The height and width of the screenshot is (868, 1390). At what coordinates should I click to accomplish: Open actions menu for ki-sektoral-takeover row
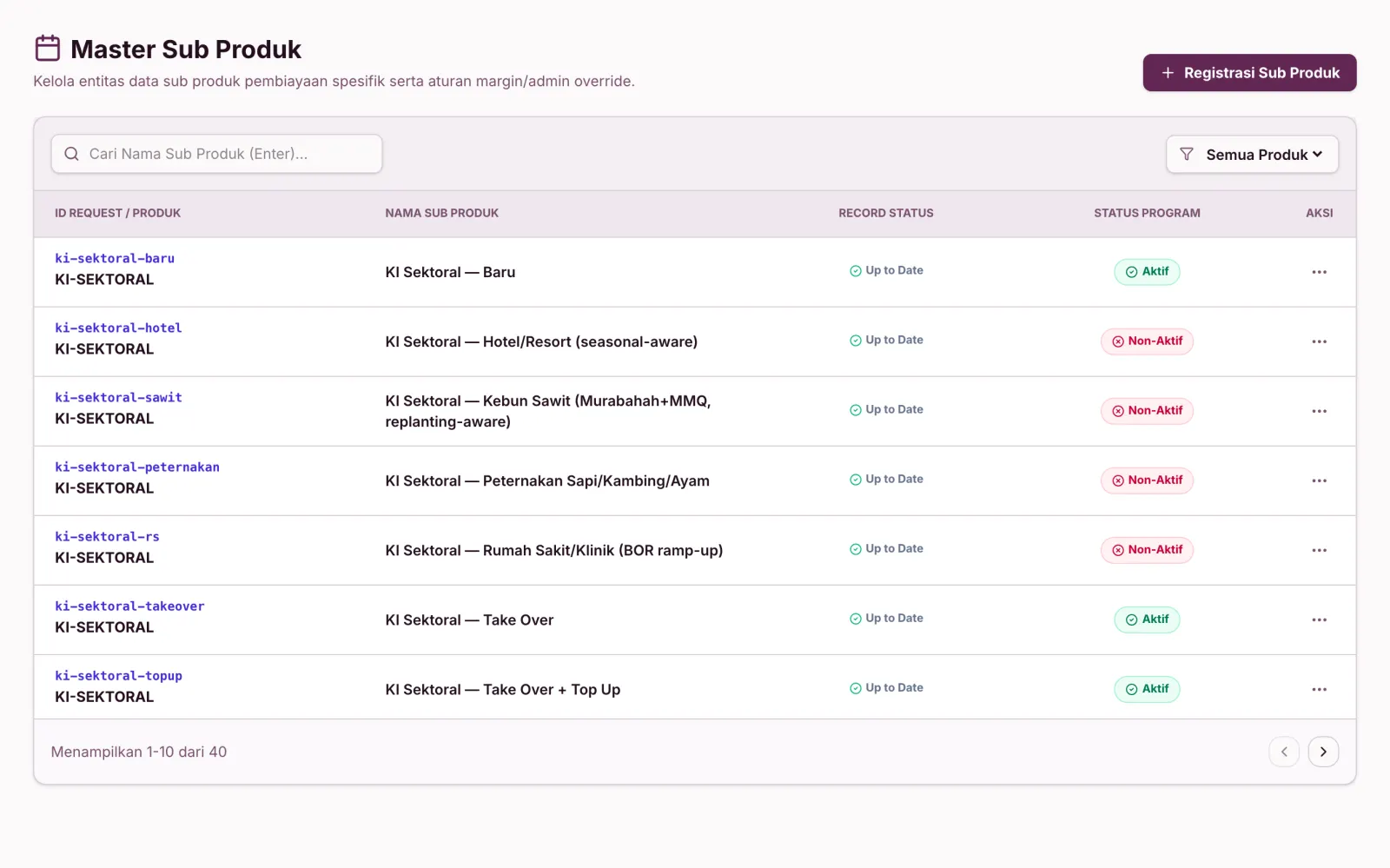coord(1319,620)
